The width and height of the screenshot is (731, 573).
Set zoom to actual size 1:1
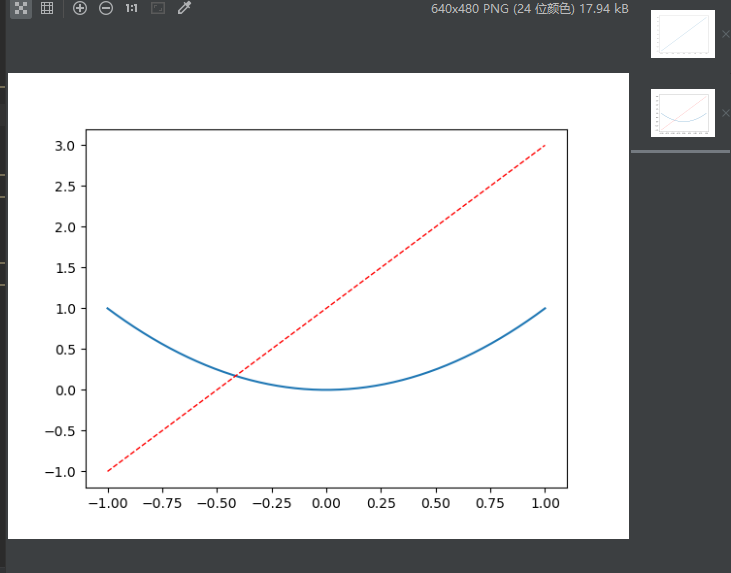coord(131,8)
